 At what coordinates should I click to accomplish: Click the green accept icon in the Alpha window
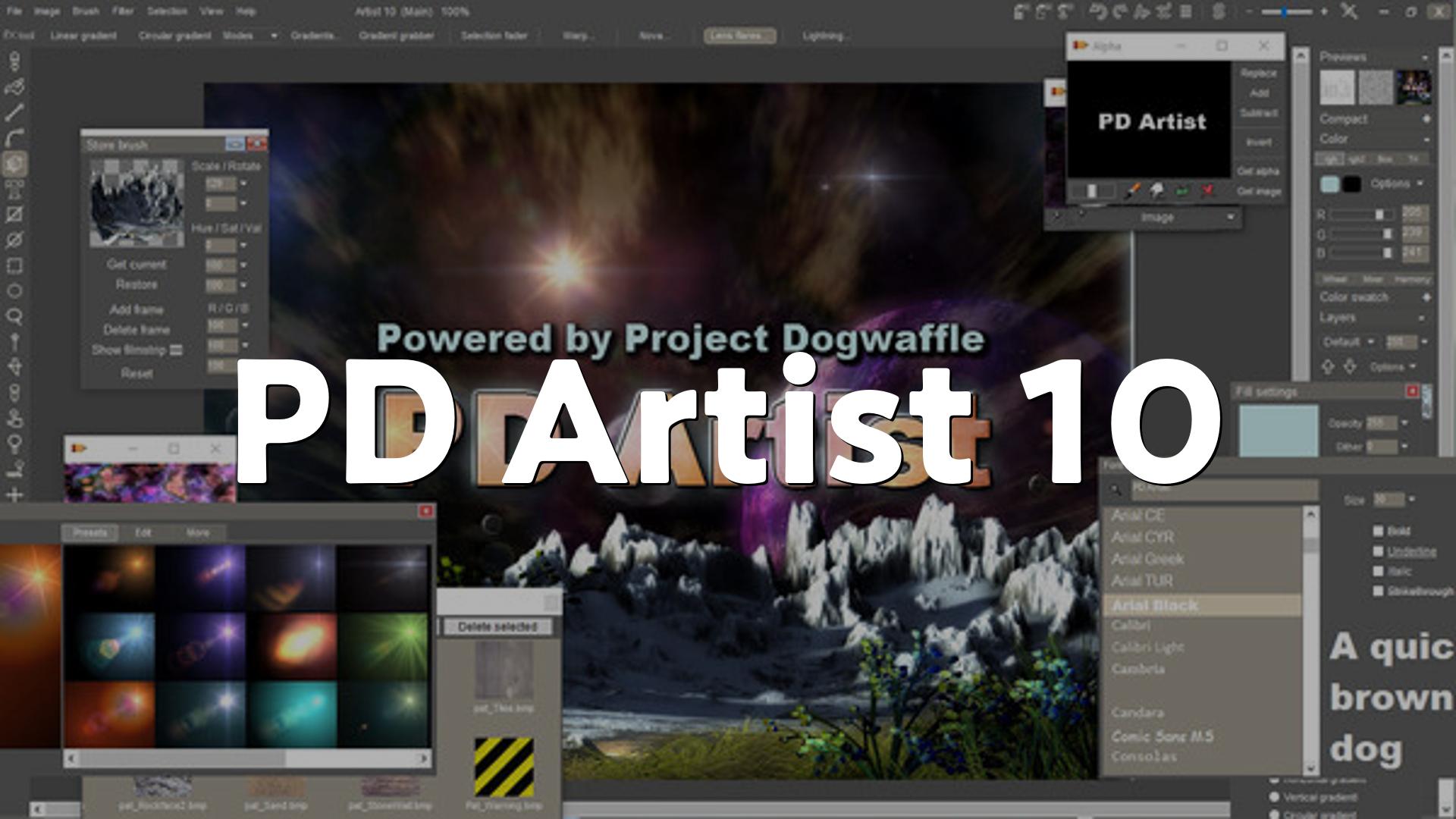click(x=1182, y=191)
